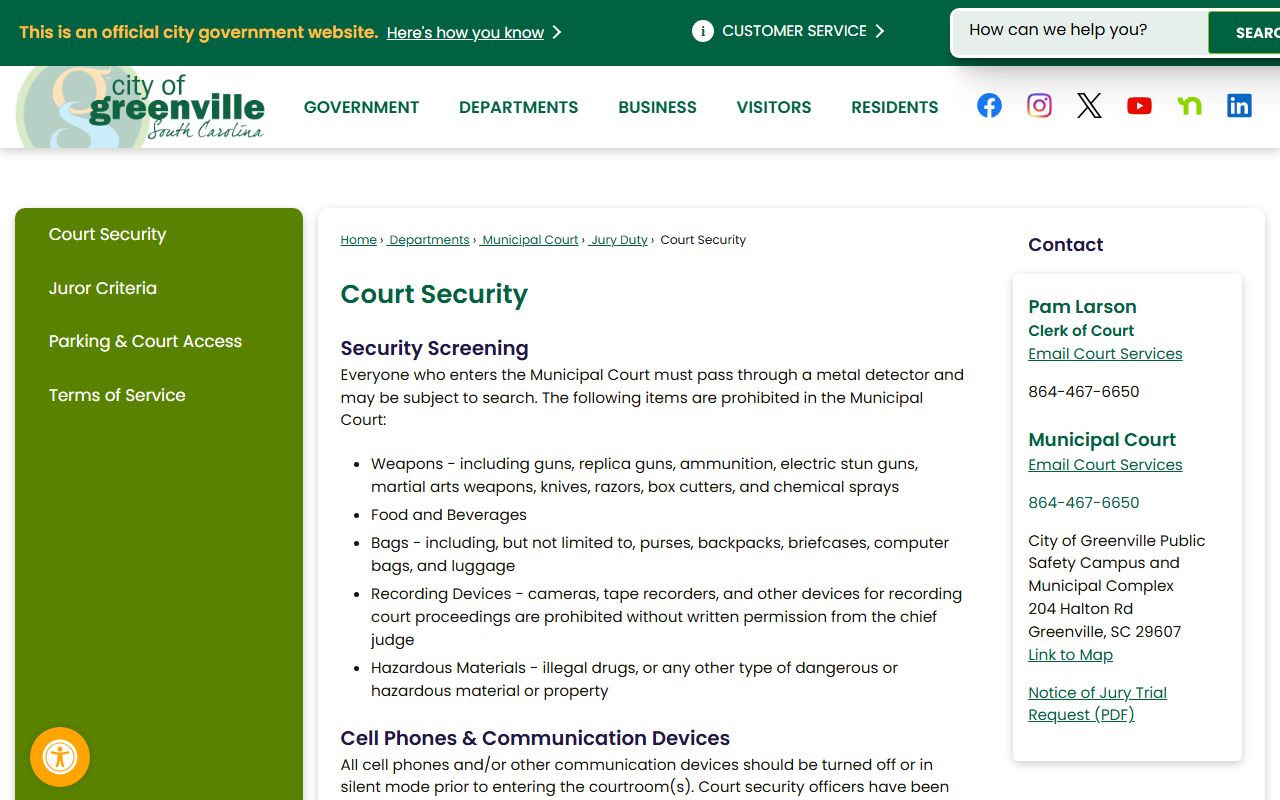Click the Search button

[x=1244, y=33]
